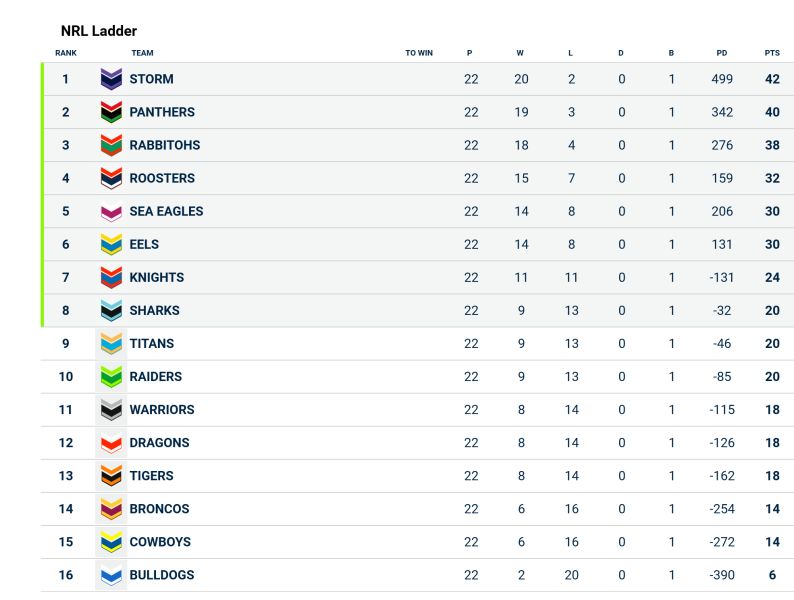The width and height of the screenshot is (794, 600).
Task: Click the PD column header
Action: pos(722,53)
